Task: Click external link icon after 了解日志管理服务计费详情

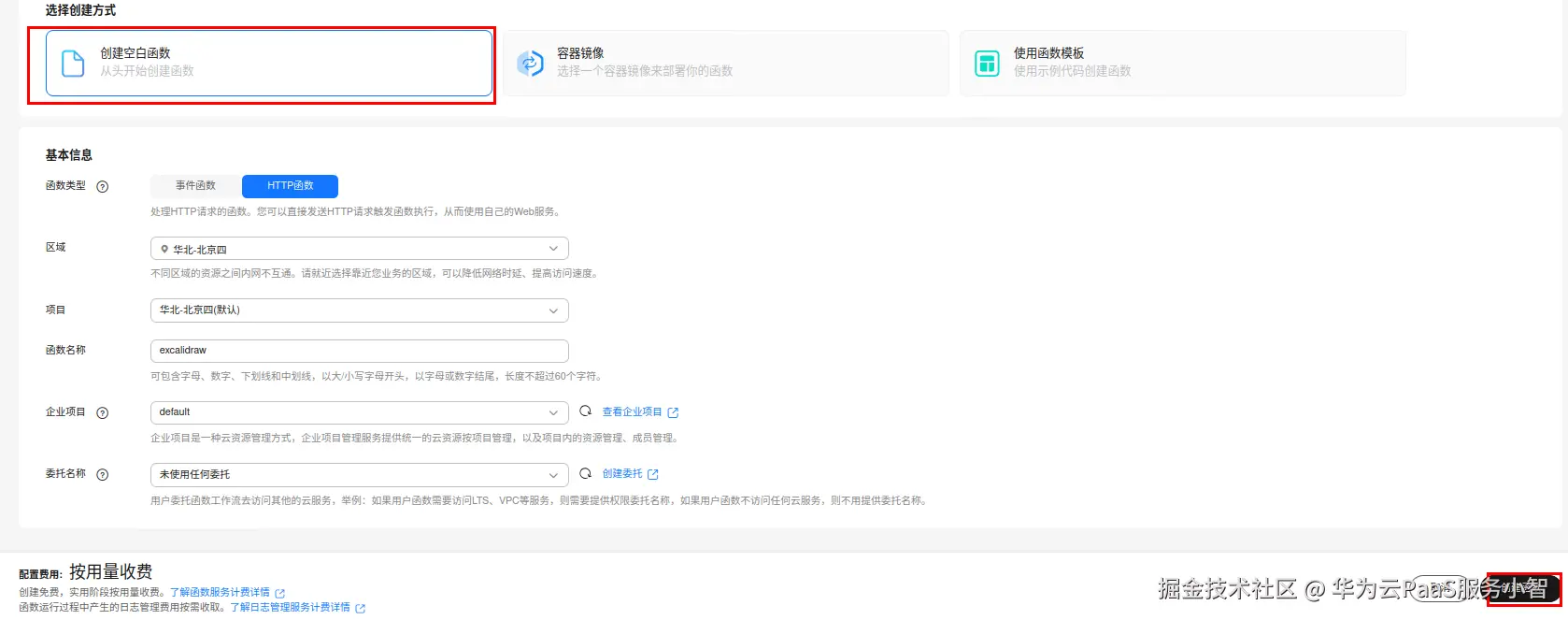Action: point(361,608)
